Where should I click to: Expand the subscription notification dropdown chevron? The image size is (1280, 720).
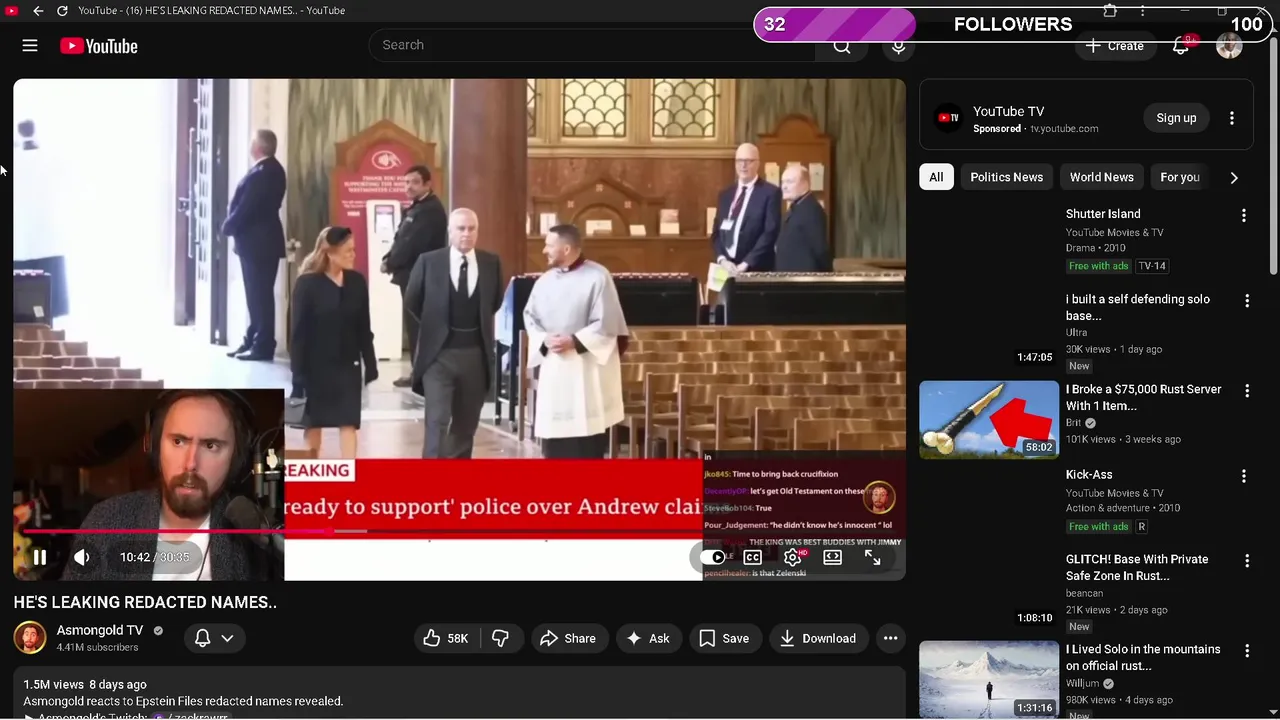coord(227,638)
